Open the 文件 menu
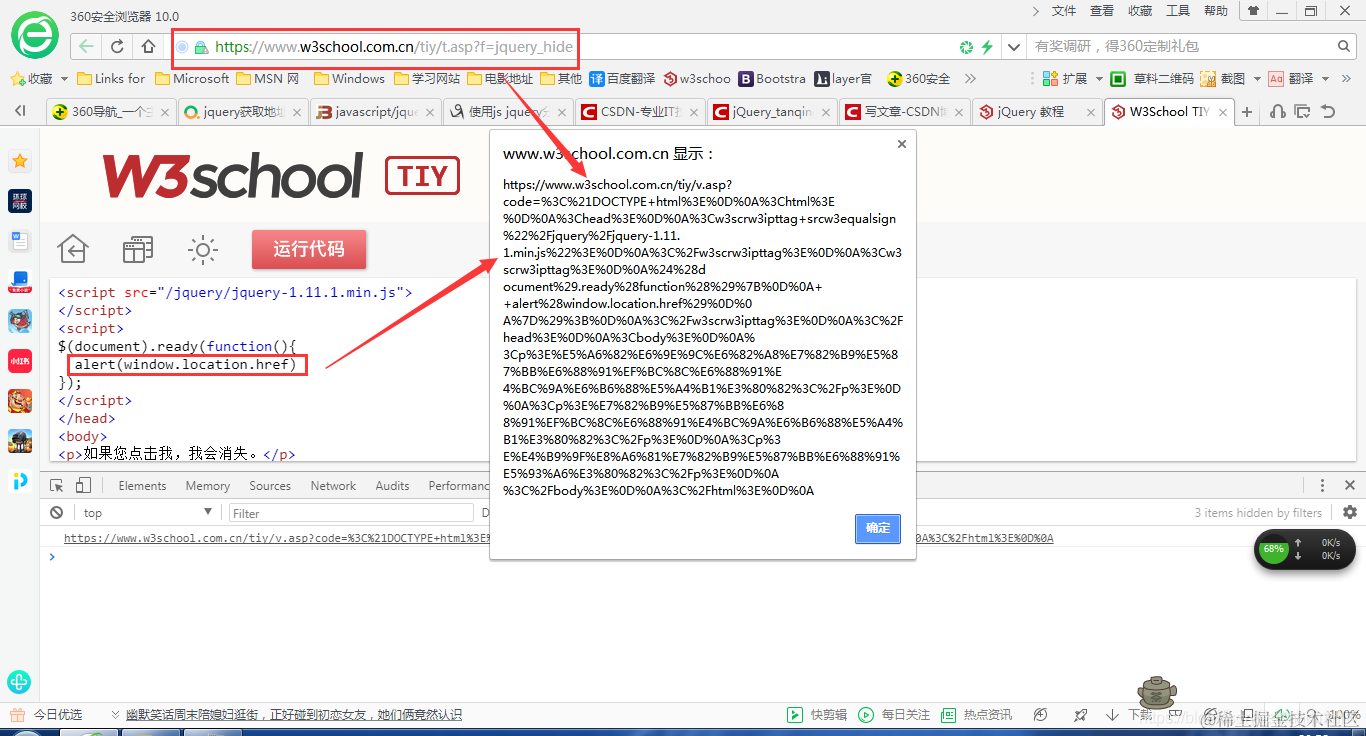This screenshot has height=736, width=1366. 1064,11
